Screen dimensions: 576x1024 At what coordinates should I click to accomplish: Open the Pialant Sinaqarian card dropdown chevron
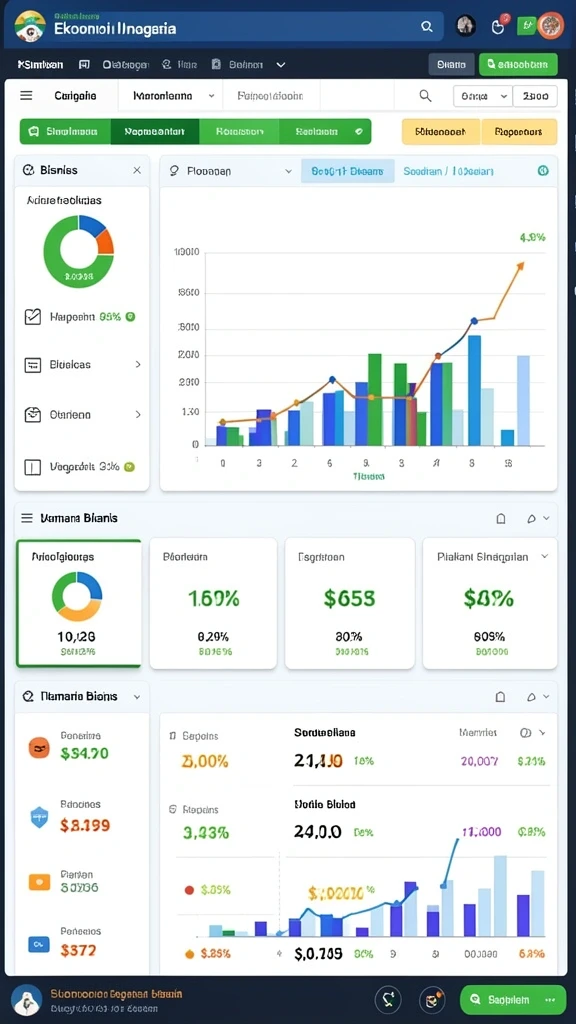(x=543, y=557)
